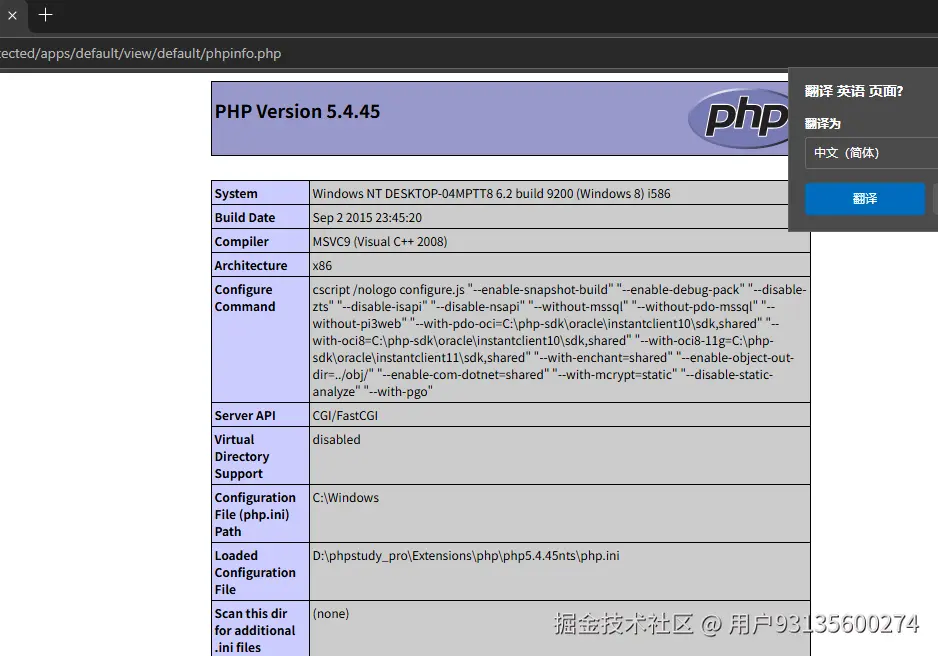The height and width of the screenshot is (656, 938).
Task: Select the 'disabled' value cell
Action: (x=559, y=456)
